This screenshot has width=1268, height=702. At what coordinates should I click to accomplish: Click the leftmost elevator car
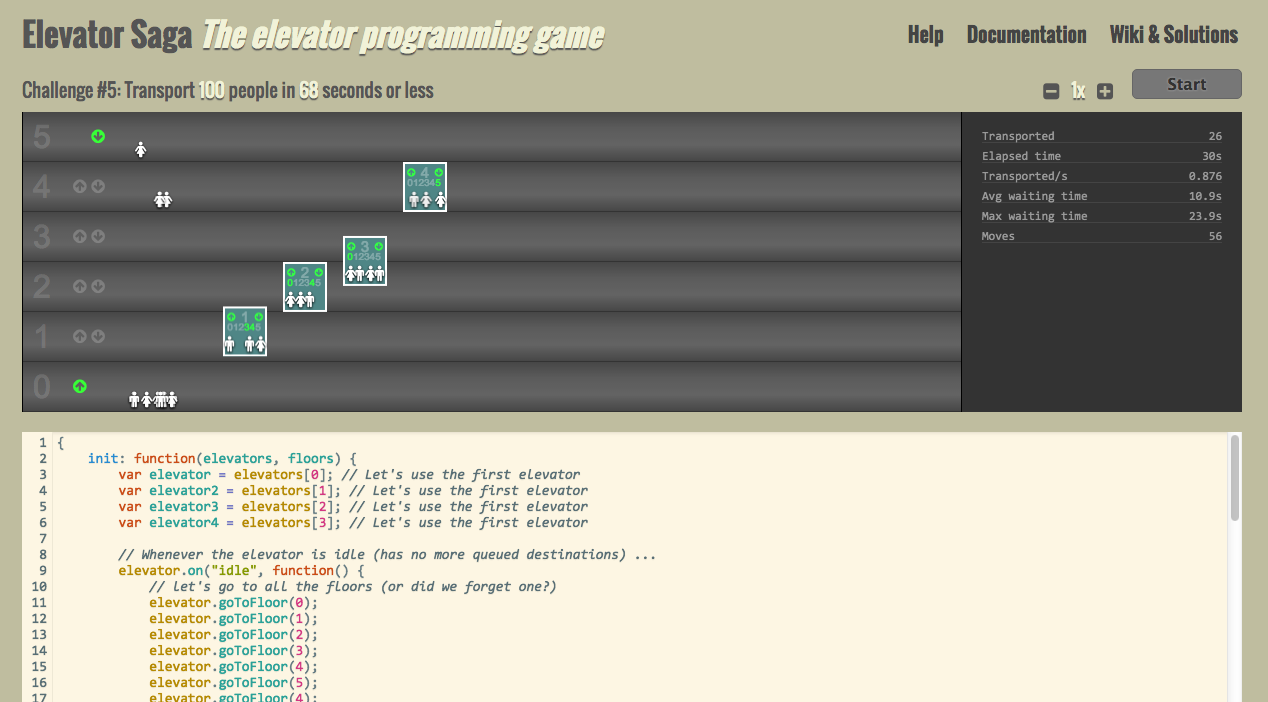click(245, 331)
